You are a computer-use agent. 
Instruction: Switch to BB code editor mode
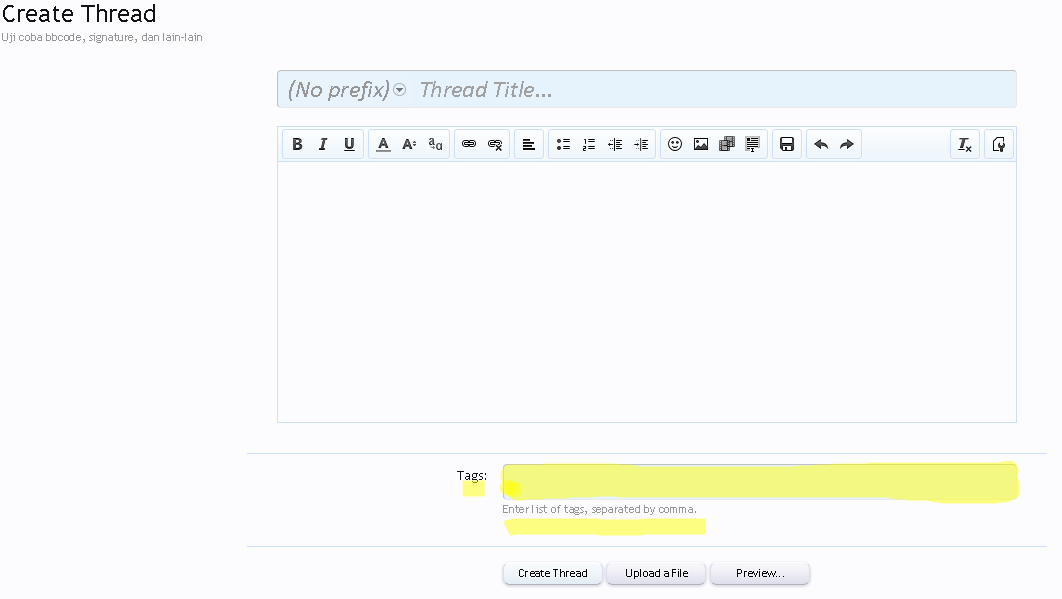click(x=998, y=144)
